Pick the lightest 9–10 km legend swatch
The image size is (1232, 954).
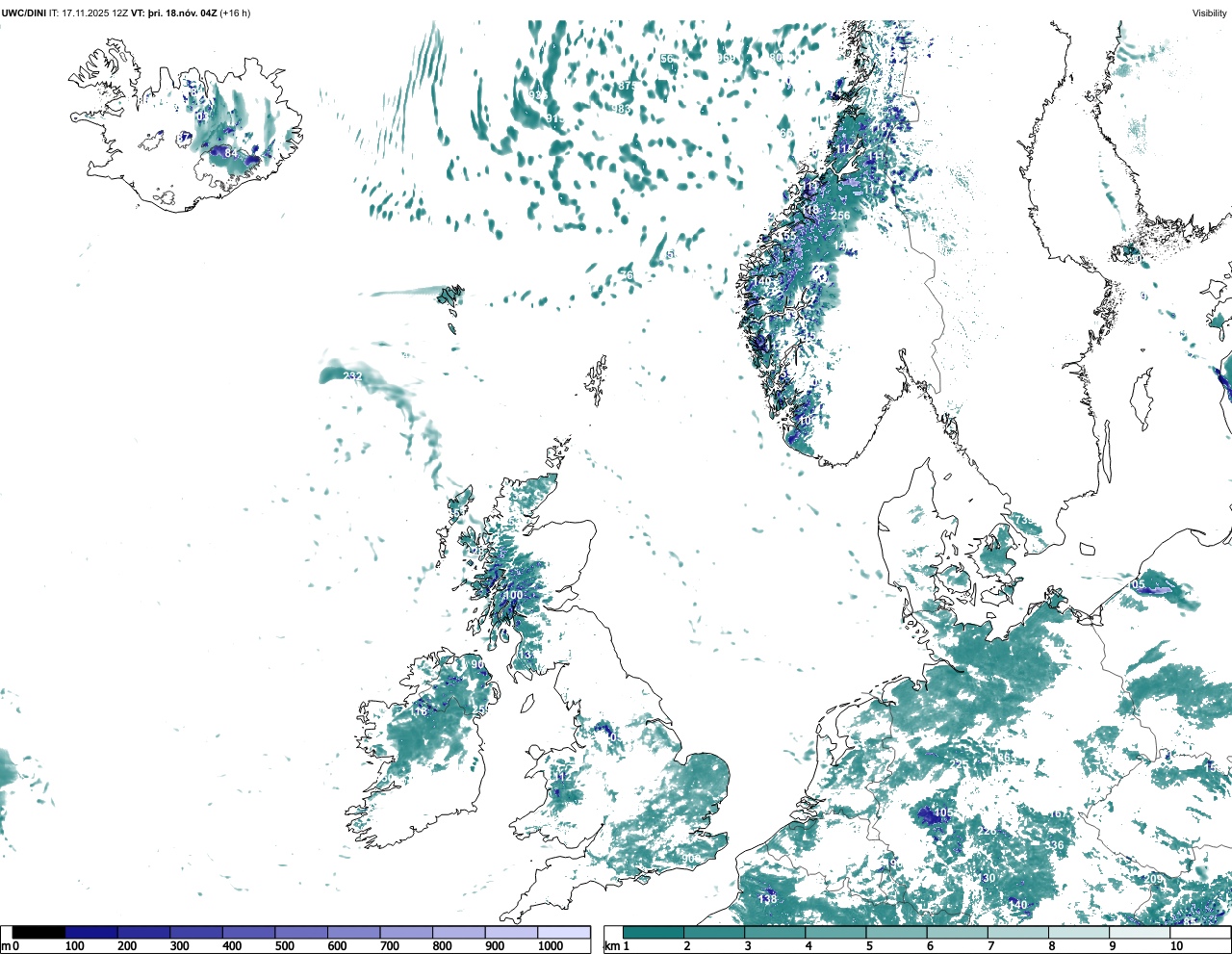[x=1141, y=932]
